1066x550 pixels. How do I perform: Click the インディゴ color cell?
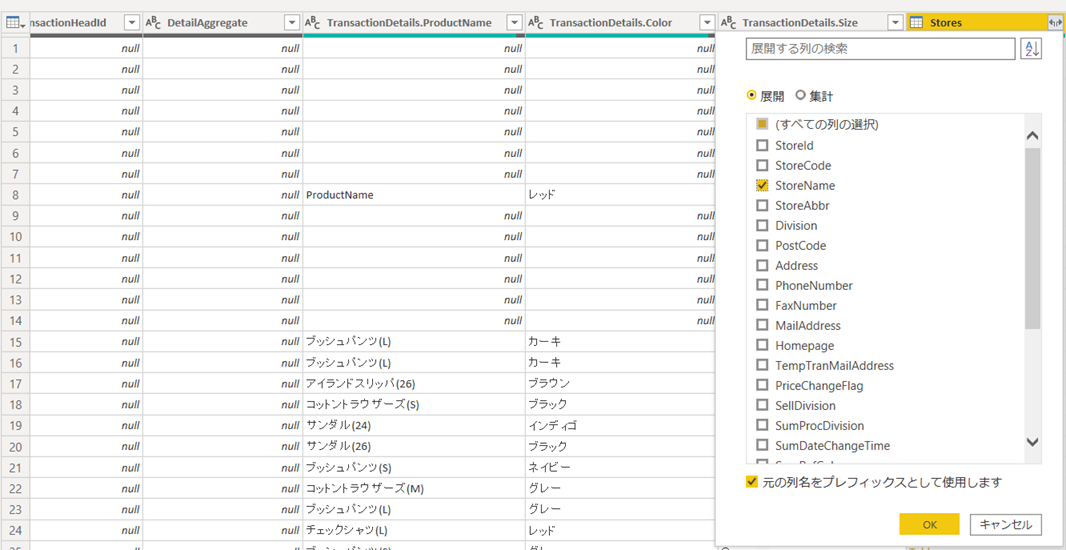[x=621, y=426]
